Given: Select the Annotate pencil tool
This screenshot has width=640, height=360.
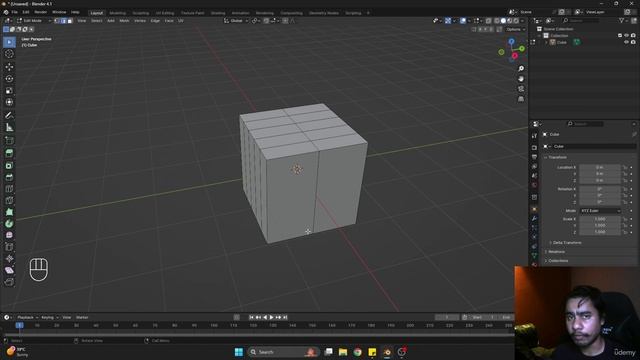Looking at the screenshot, I should (9, 116).
